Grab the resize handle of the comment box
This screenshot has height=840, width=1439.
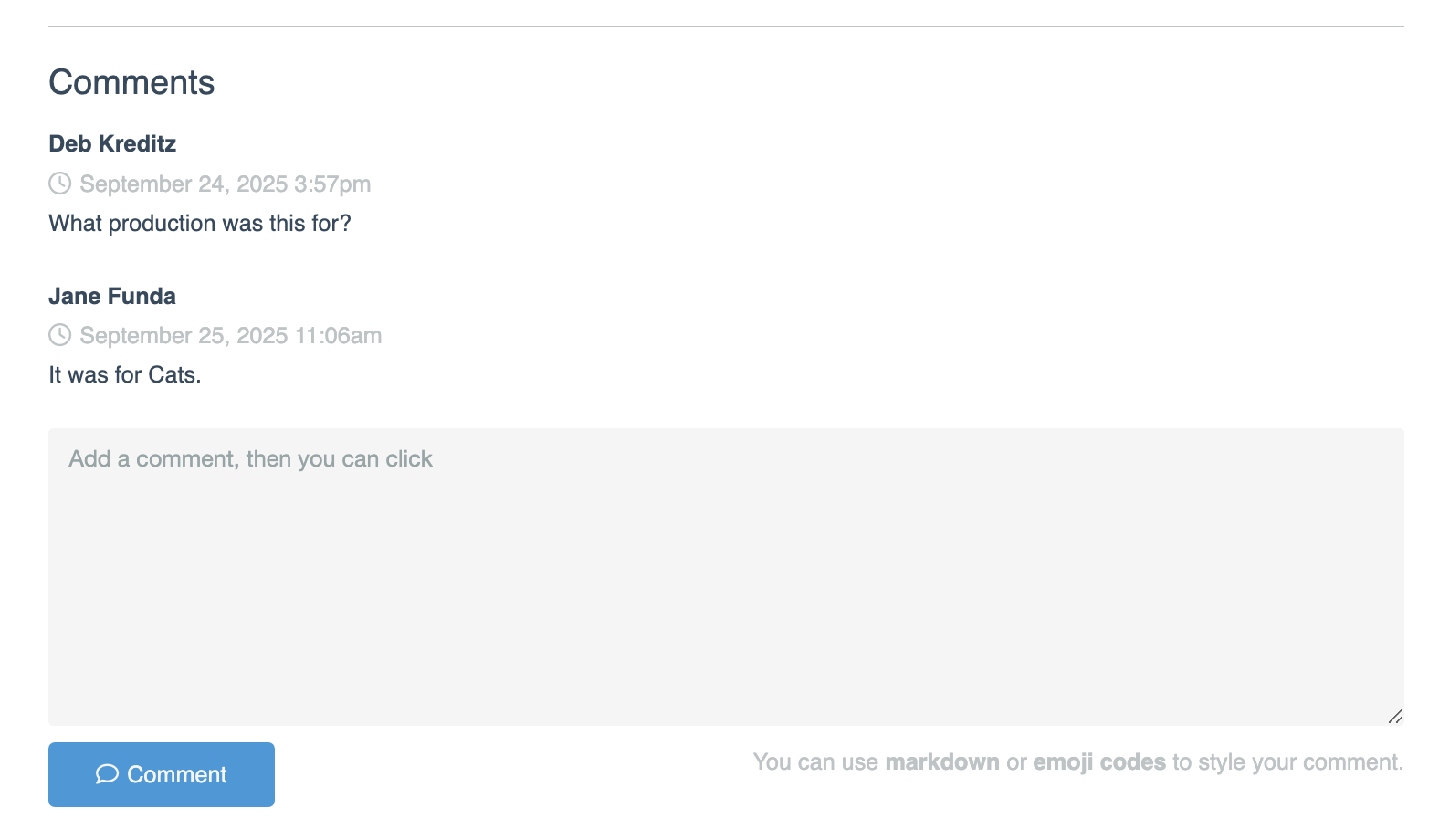click(1394, 717)
